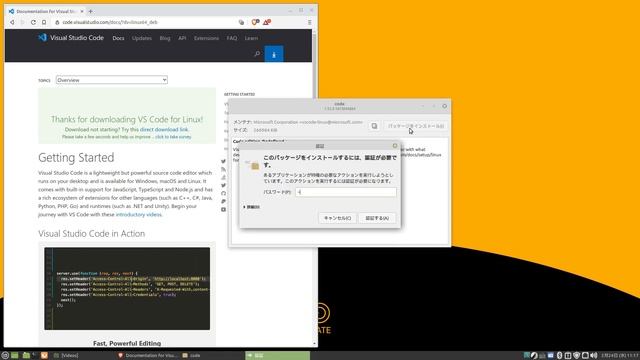640x360 pixels.
Task: Click the RSS feed icon beside article
Action: (223, 169)
